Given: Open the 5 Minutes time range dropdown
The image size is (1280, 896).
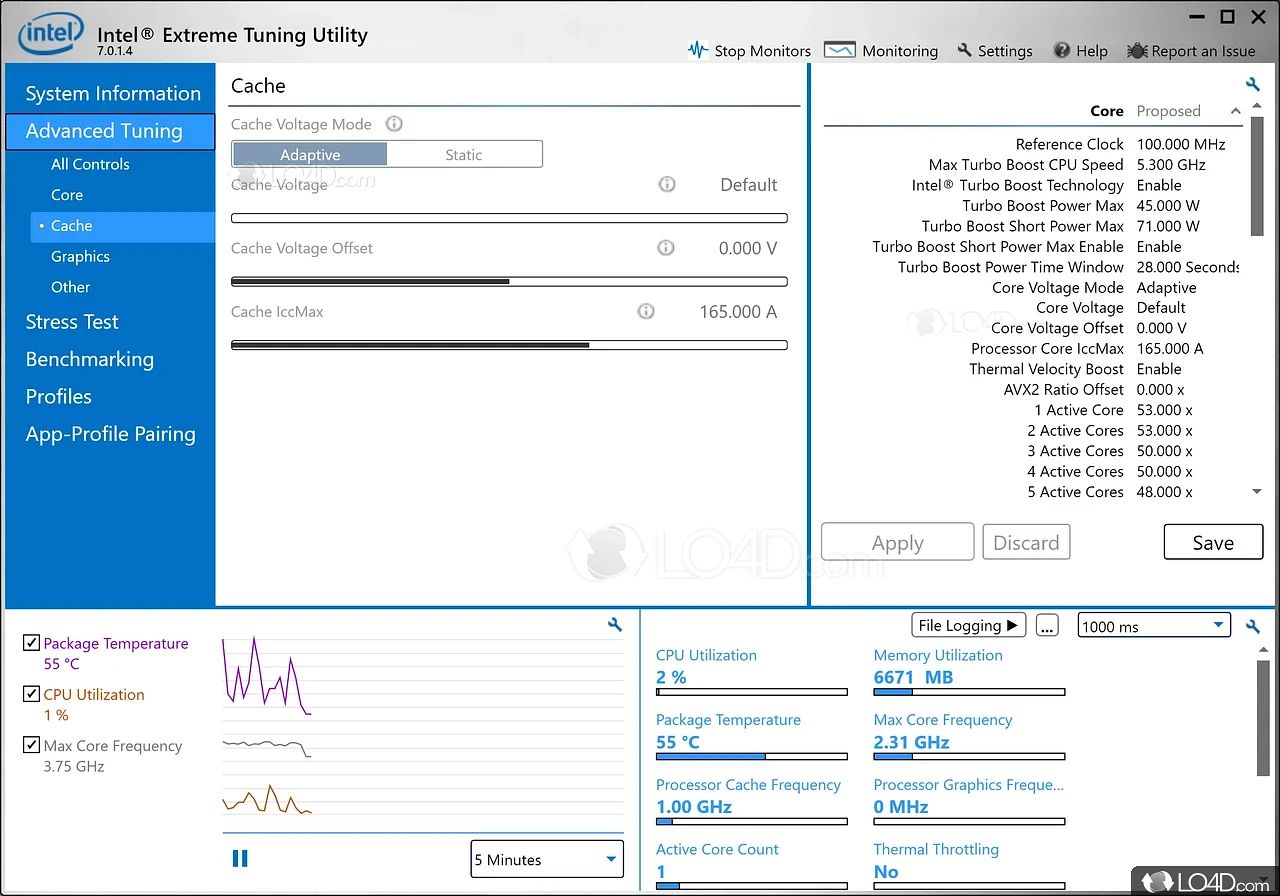Looking at the screenshot, I should [x=547, y=859].
